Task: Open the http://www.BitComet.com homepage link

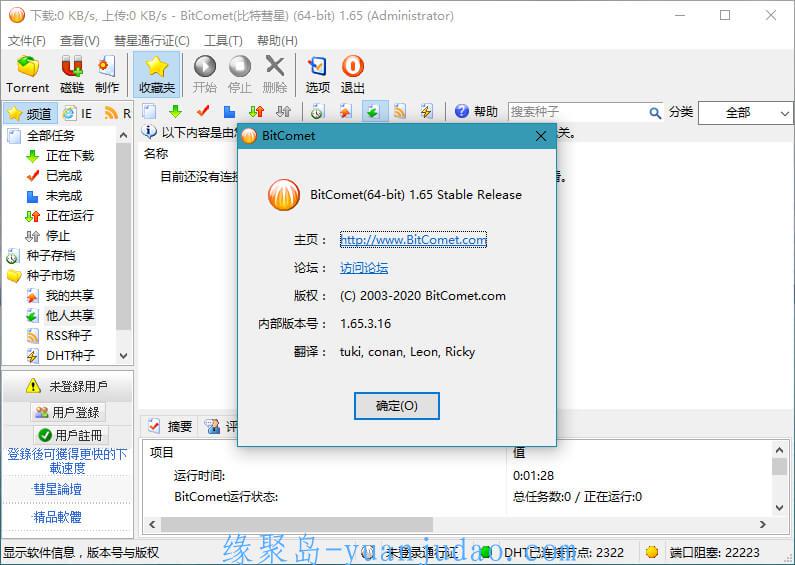Action: [x=413, y=239]
